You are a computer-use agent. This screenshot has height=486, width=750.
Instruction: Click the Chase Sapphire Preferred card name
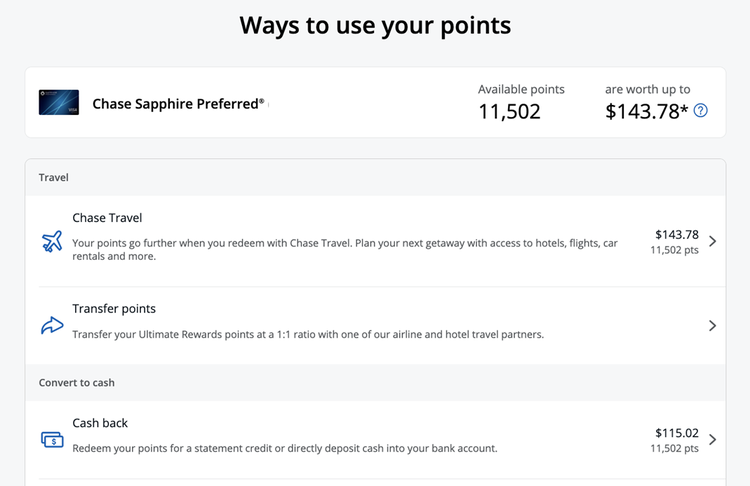pyautogui.click(x=178, y=104)
